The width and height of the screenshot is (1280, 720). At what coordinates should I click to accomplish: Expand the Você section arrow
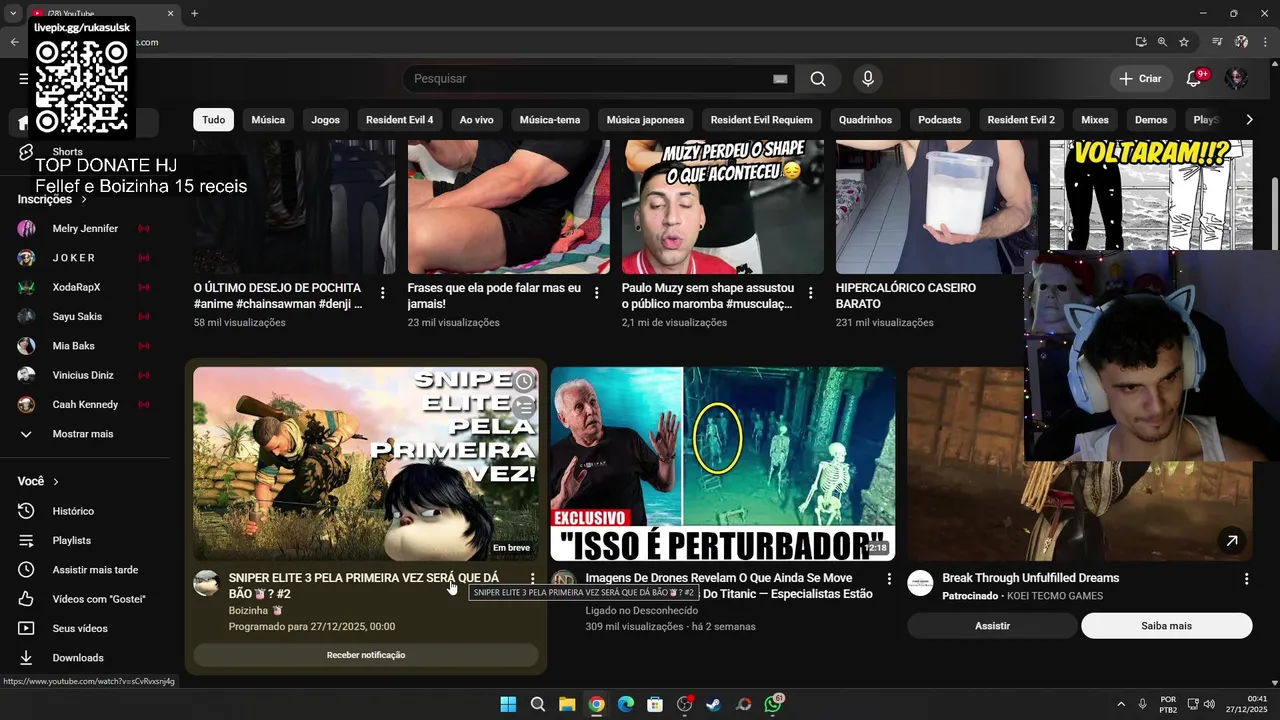tap(56, 482)
